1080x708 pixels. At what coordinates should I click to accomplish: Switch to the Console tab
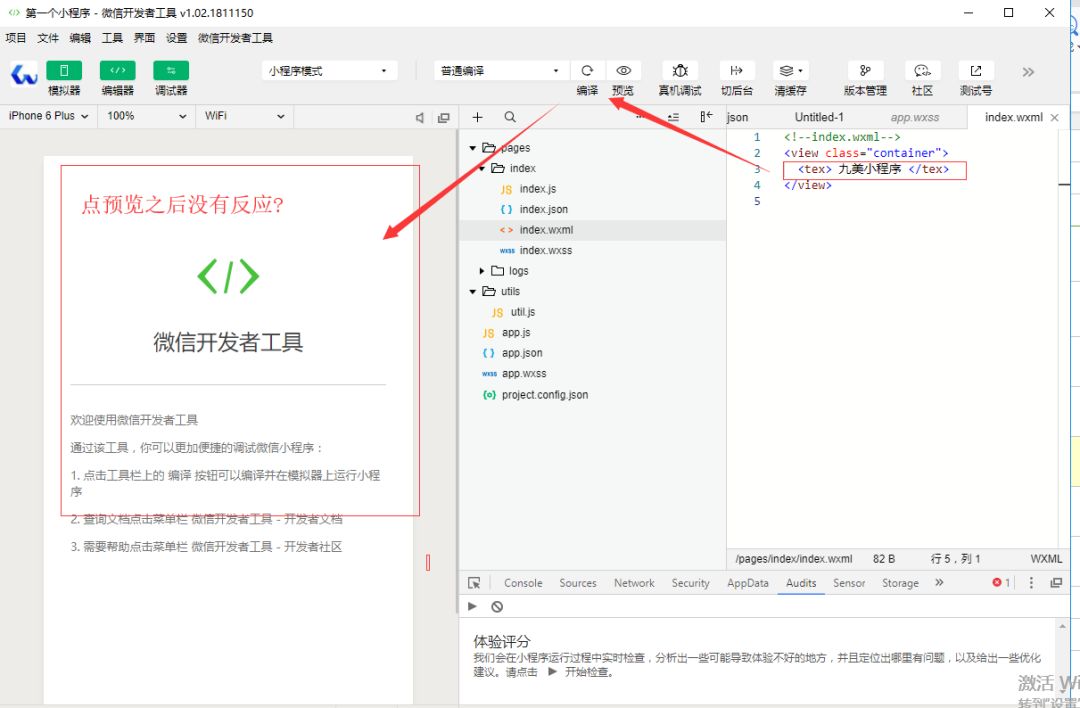523,583
